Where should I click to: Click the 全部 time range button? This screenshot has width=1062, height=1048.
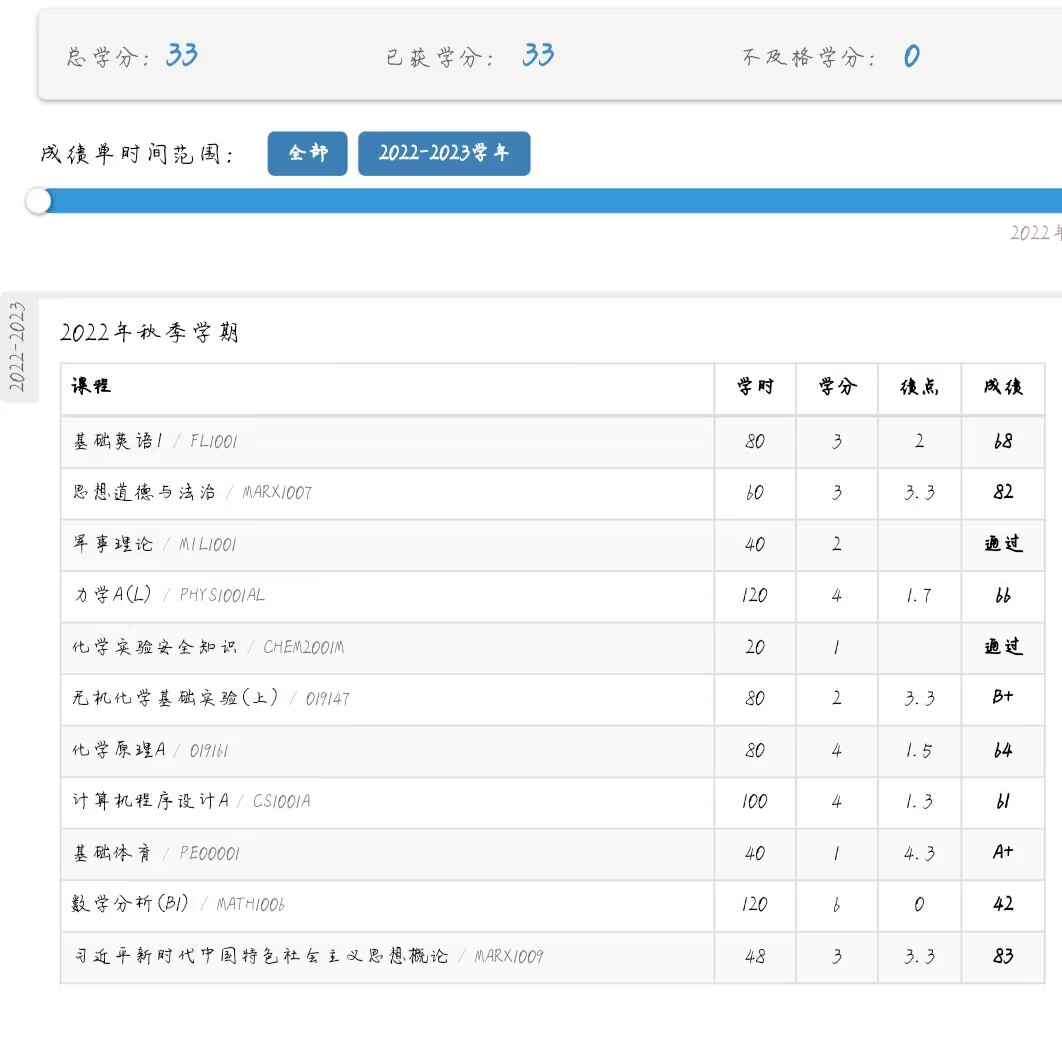pyautogui.click(x=307, y=154)
